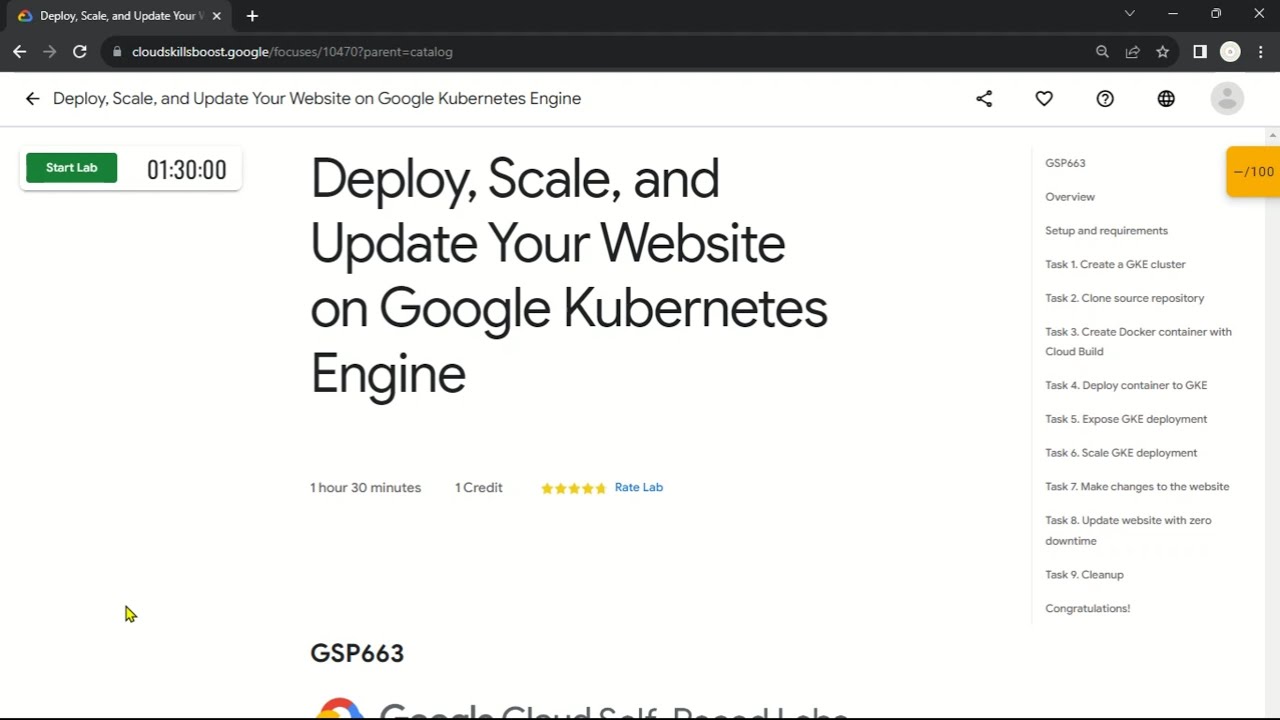Open the zoom magnifier icon in address bar

[1102, 52]
